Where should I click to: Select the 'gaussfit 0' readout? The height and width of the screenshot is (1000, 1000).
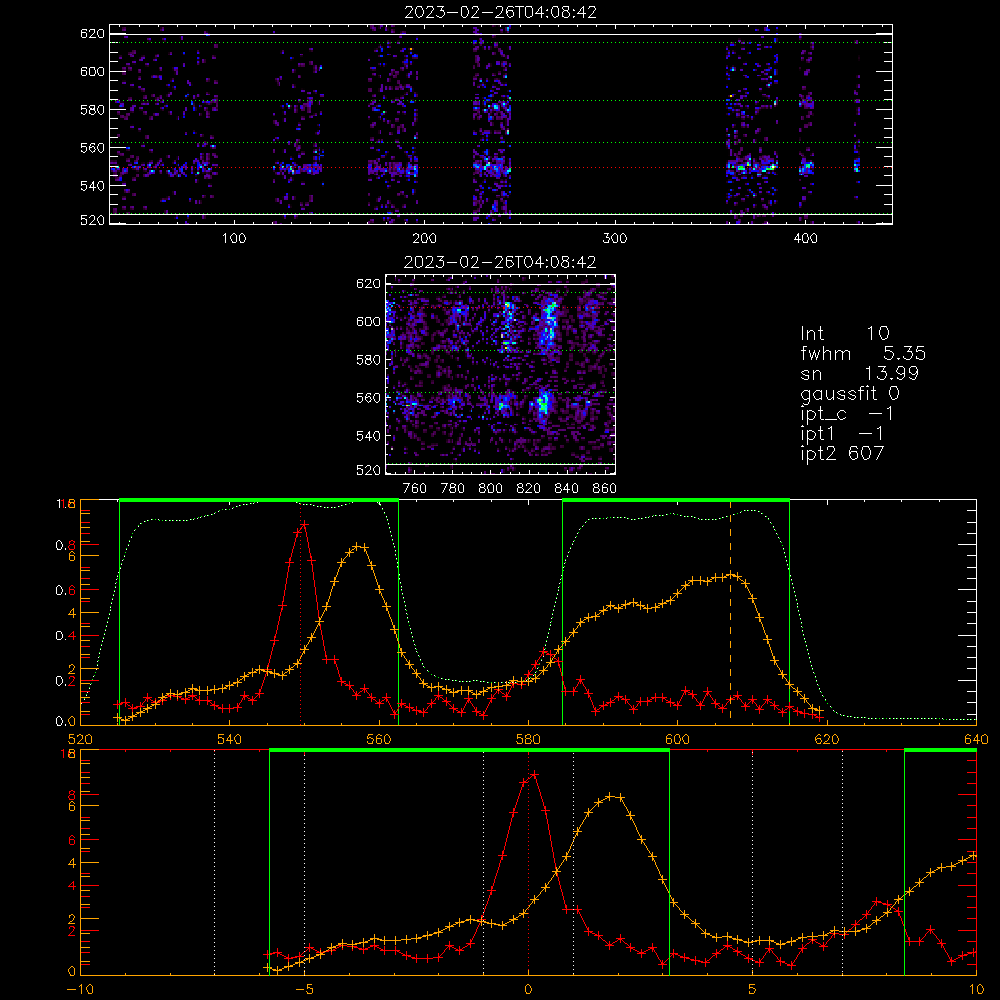point(850,393)
